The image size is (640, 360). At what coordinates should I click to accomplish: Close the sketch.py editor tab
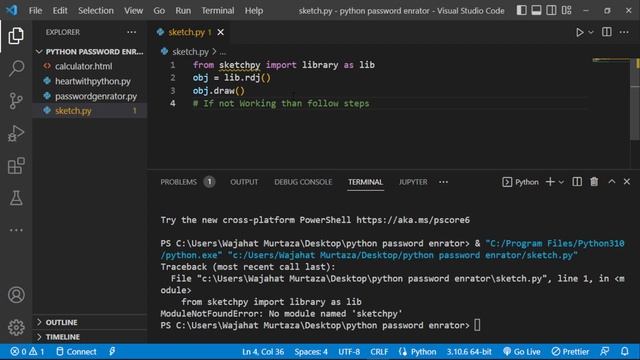(x=220, y=32)
